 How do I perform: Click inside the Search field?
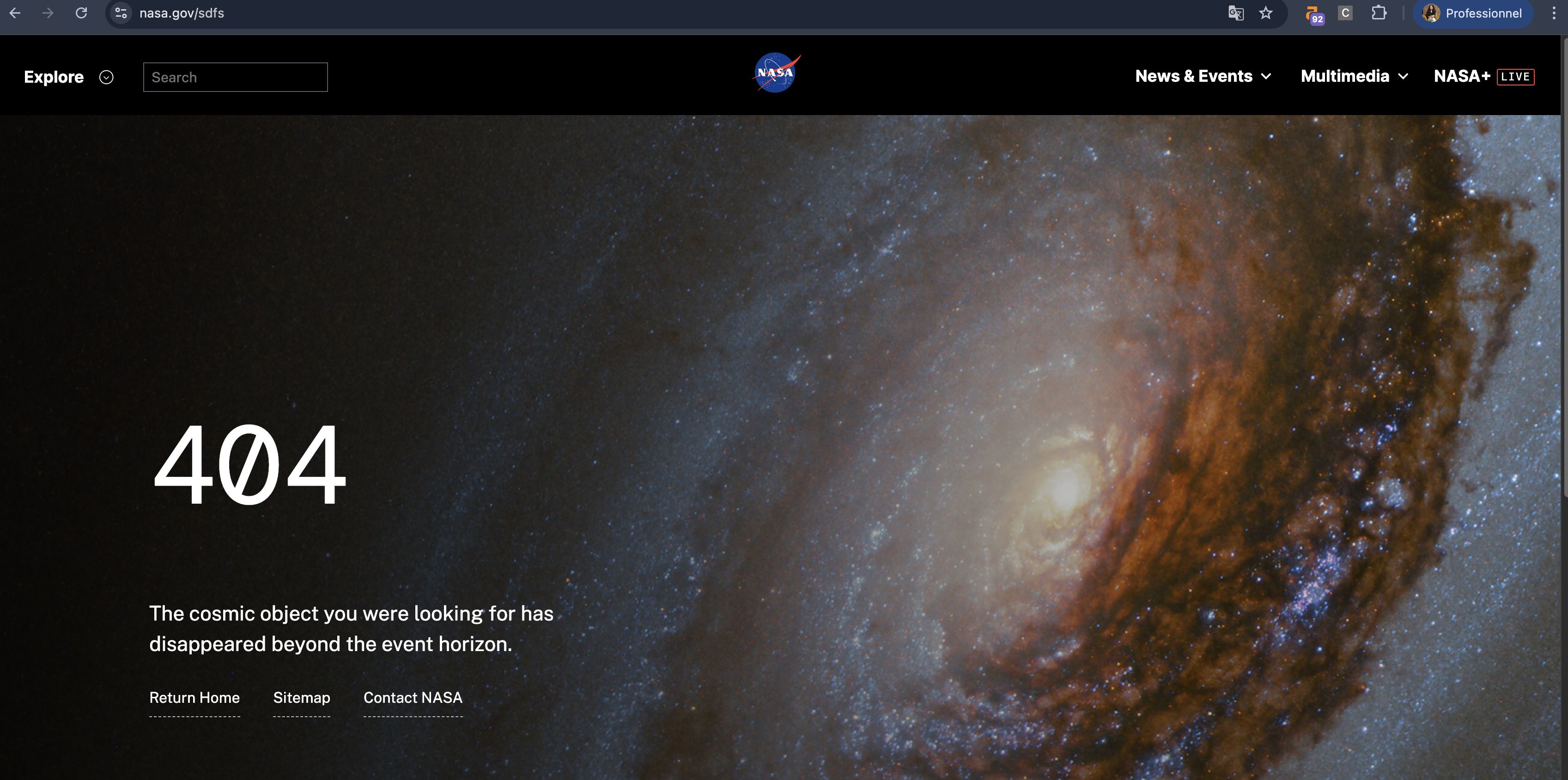pos(235,76)
